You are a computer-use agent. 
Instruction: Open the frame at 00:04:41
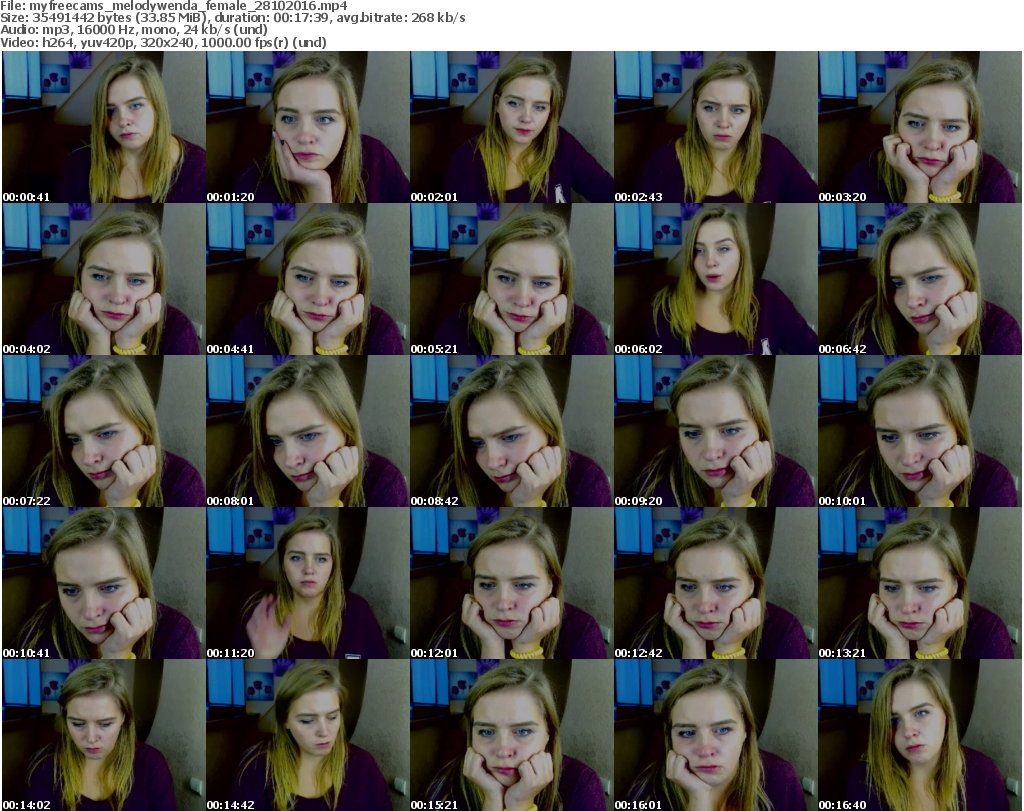pos(308,279)
